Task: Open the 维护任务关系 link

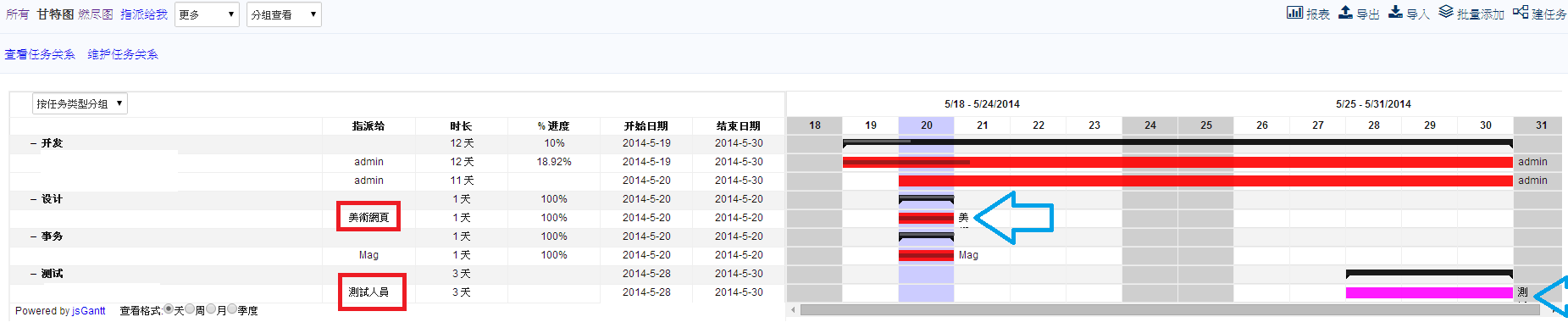Action: [123, 54]
